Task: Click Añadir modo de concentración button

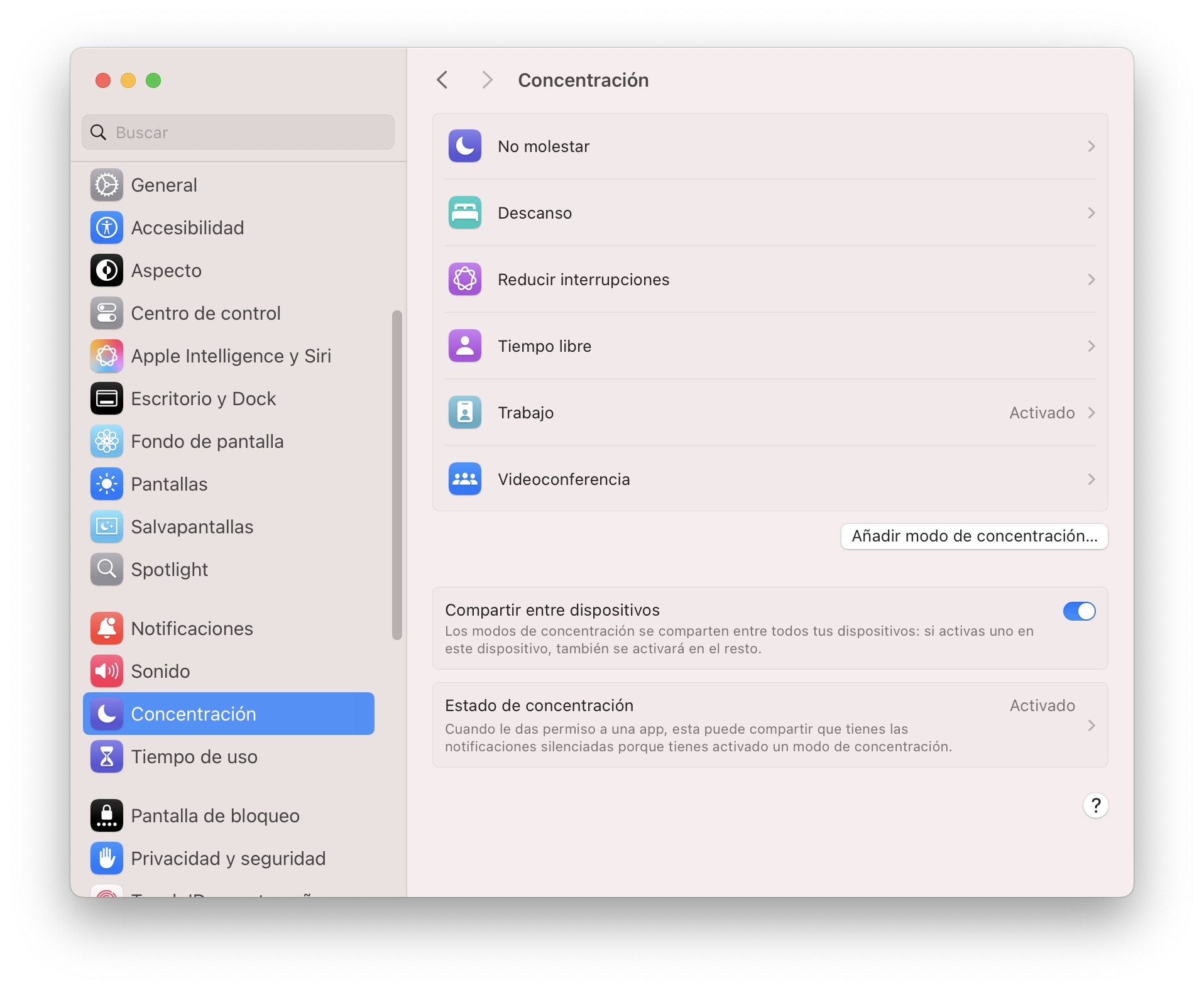Action: [x=974, y=536]
